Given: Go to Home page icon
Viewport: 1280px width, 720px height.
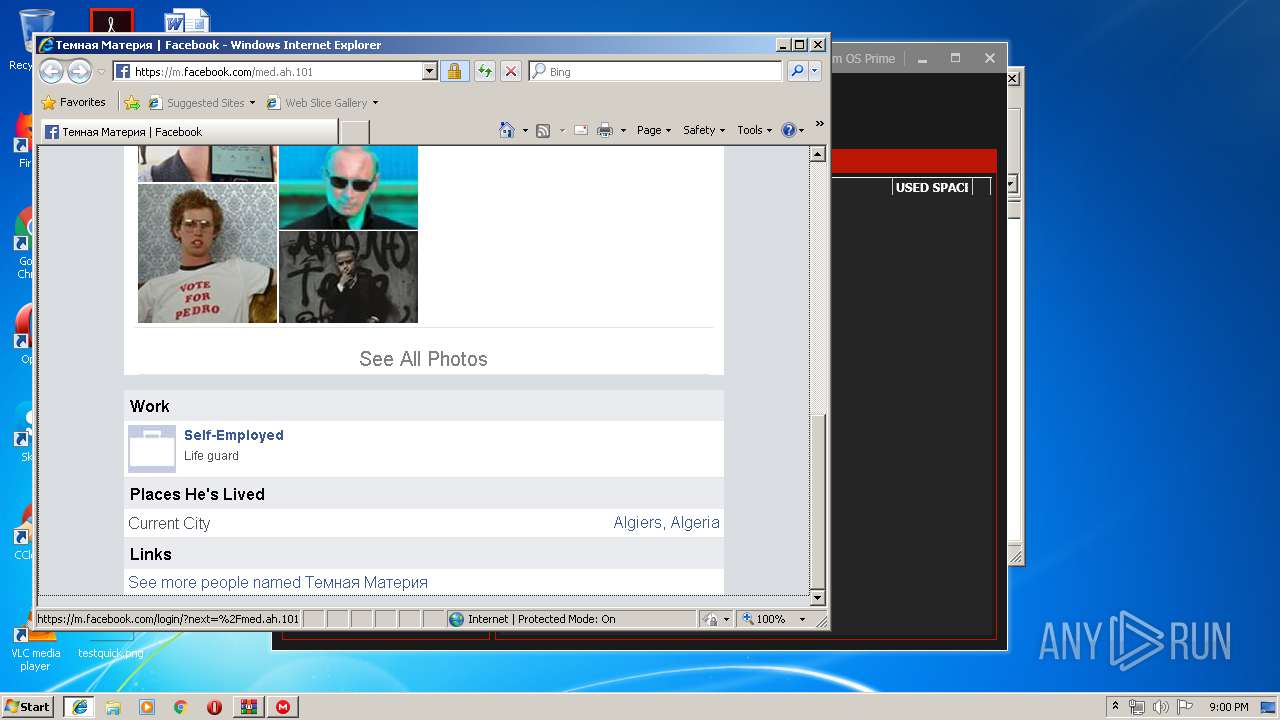Looking at the screenshot, I should [507, 130].
